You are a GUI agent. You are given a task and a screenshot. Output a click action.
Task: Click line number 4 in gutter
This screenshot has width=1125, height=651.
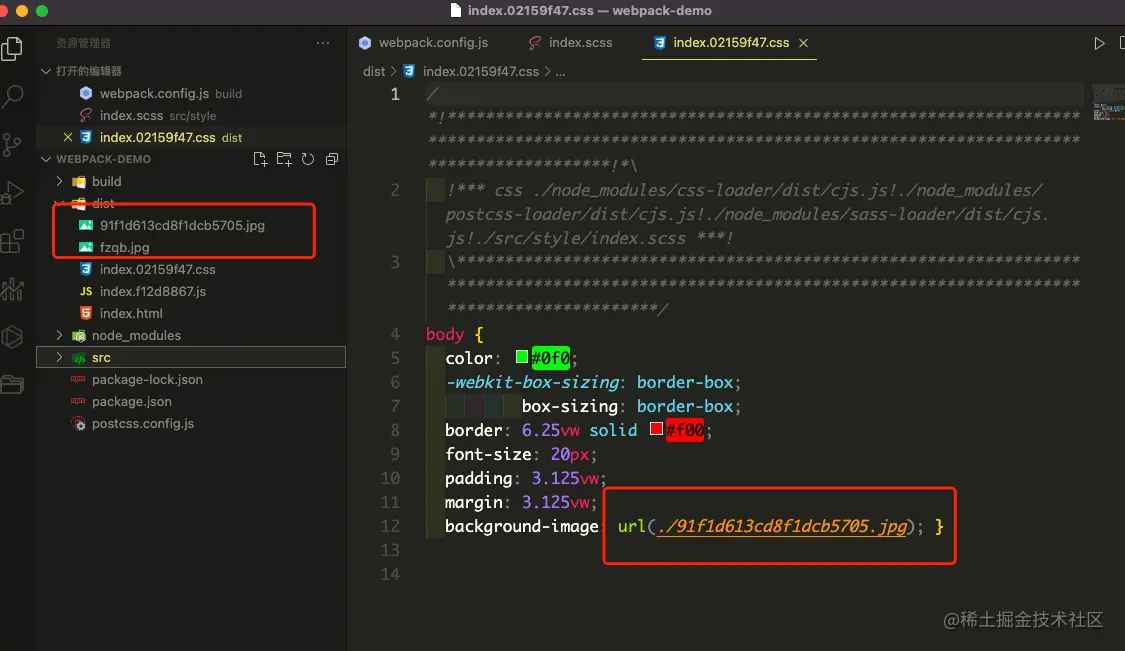[x=395, y=334]
